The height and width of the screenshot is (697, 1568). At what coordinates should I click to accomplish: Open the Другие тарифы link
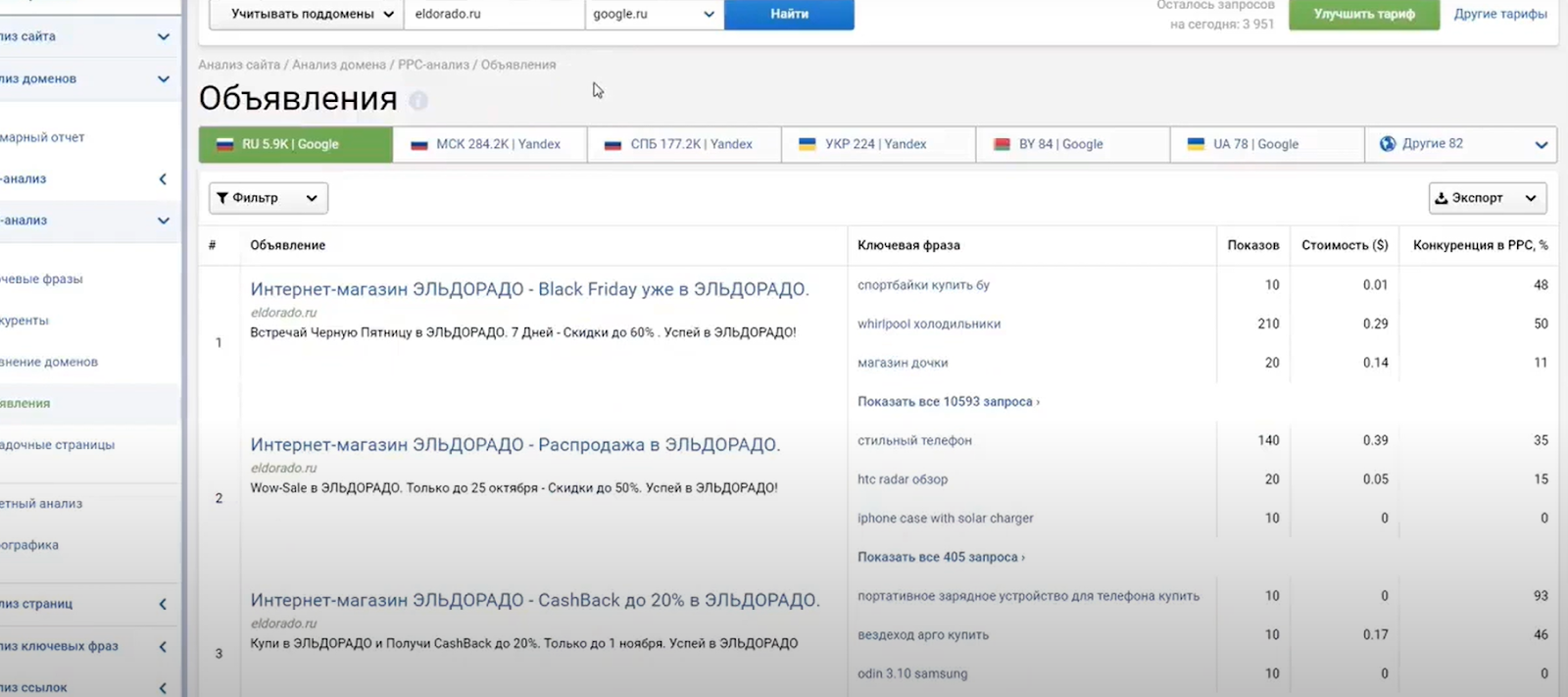tap(1500, 14)
